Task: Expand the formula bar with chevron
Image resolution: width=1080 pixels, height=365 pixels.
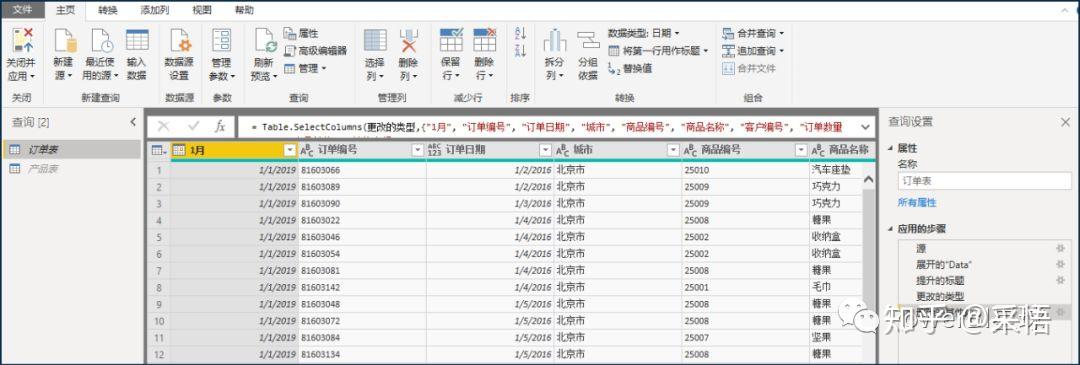Action: pyautogui.click(x=865, y=127)
